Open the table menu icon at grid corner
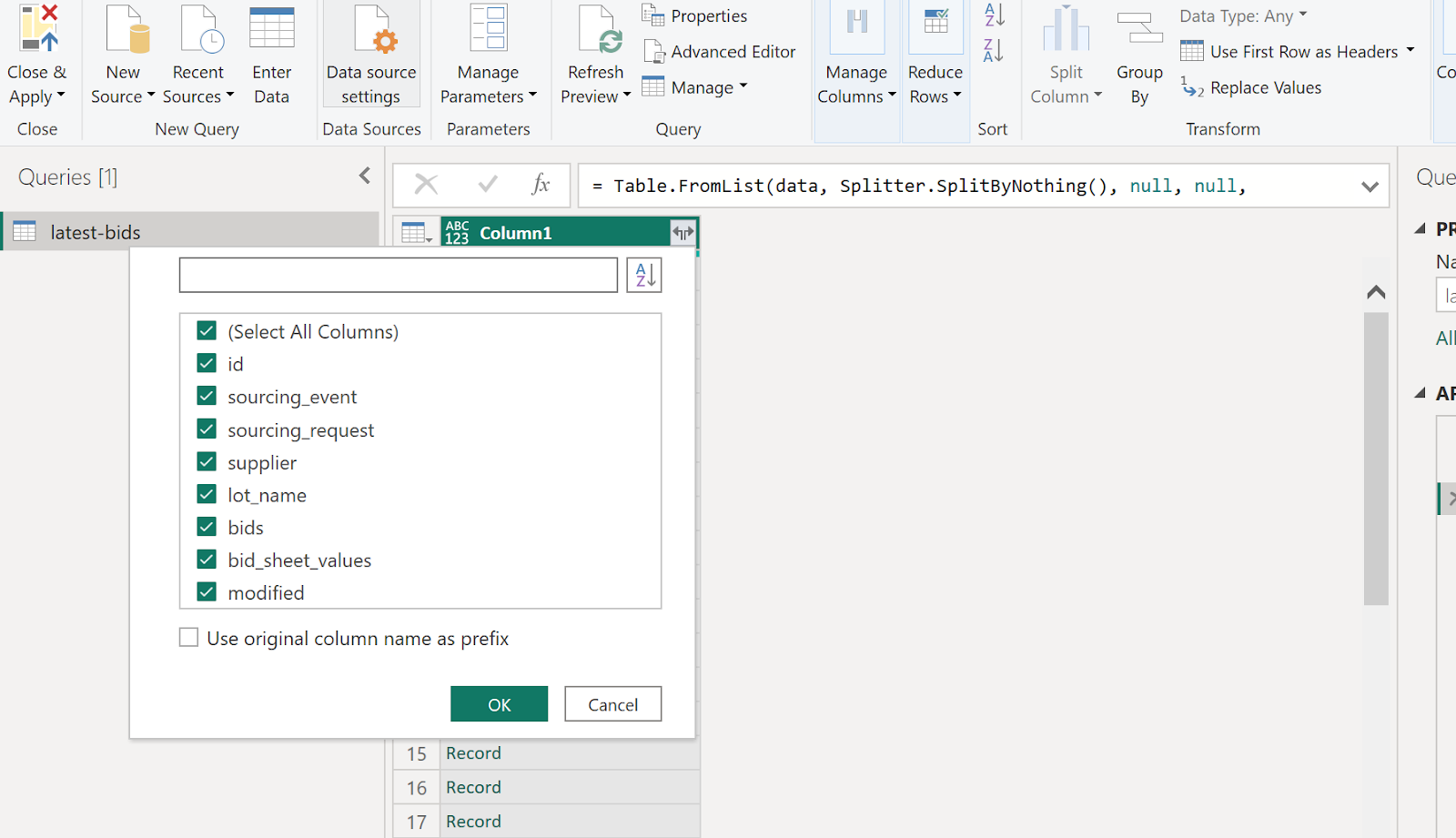The image size is (1456, 838). point(417,233)
